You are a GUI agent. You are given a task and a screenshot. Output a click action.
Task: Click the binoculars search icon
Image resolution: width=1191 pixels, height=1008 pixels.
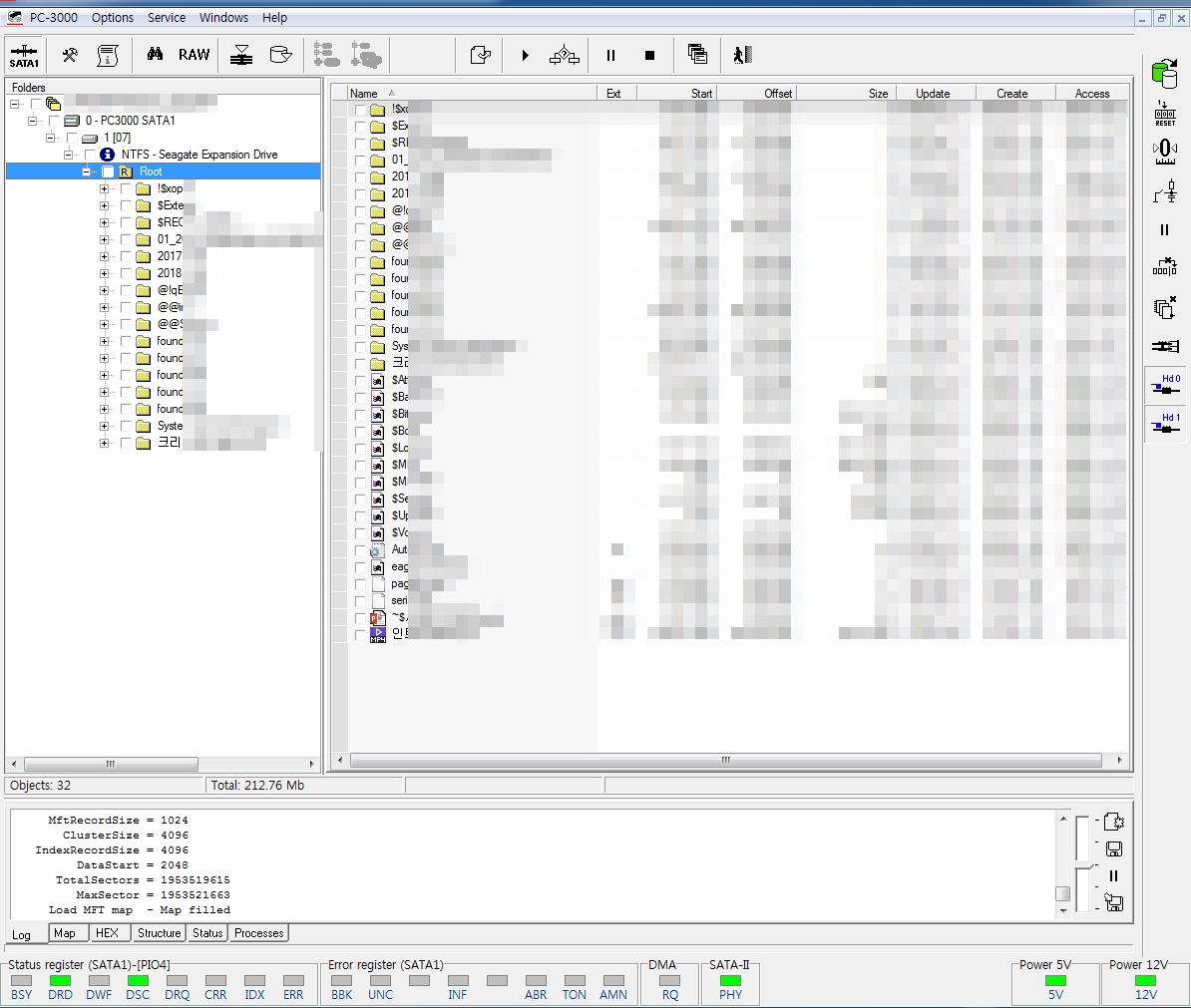click(x=155, y=55)
